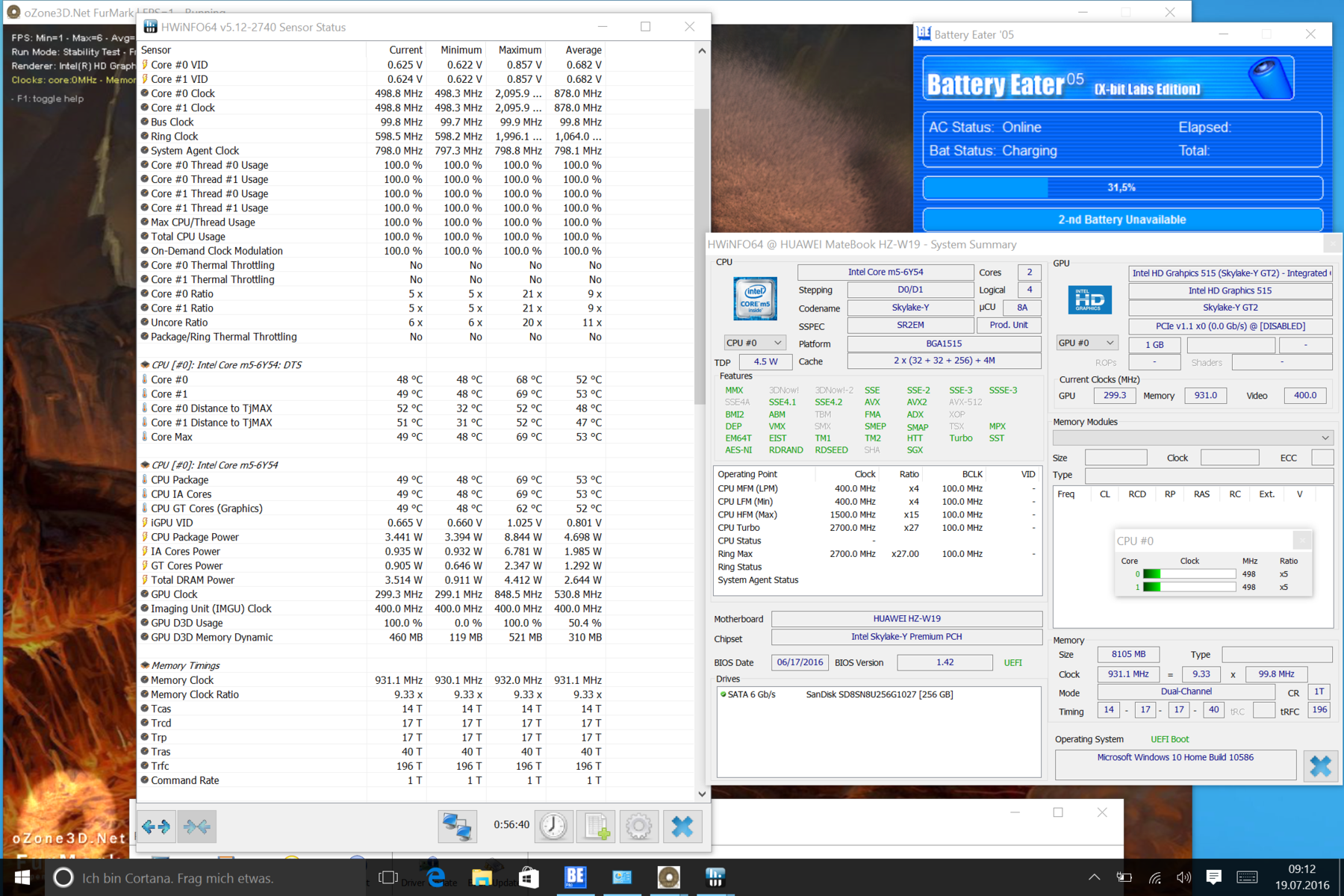Switch to Battery Eater via taskbar icon
This screenshot has height=896, width=1344.
[575, 877]
